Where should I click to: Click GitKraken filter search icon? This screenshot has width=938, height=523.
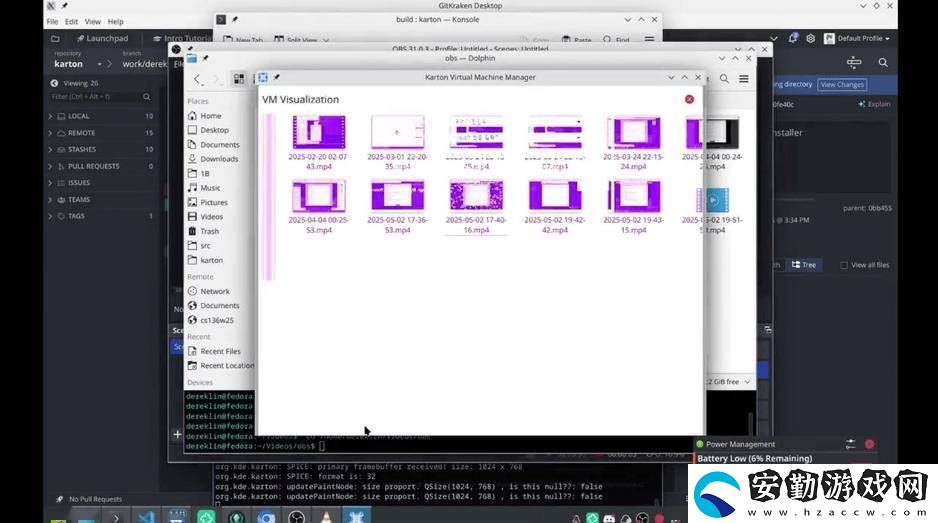[x=147, y=96]
